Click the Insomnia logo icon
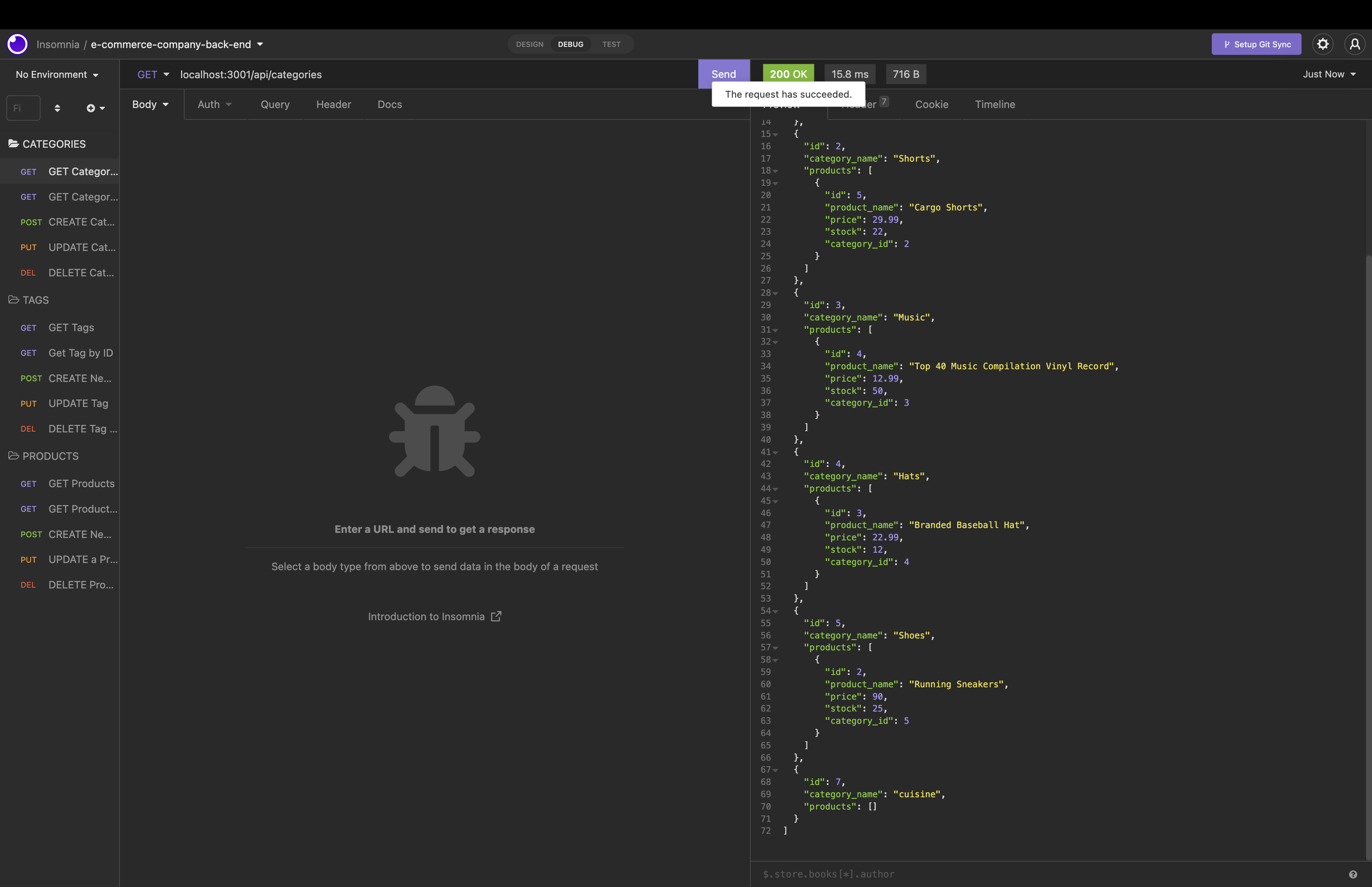Screen dimensions: 1372x887 17,44
